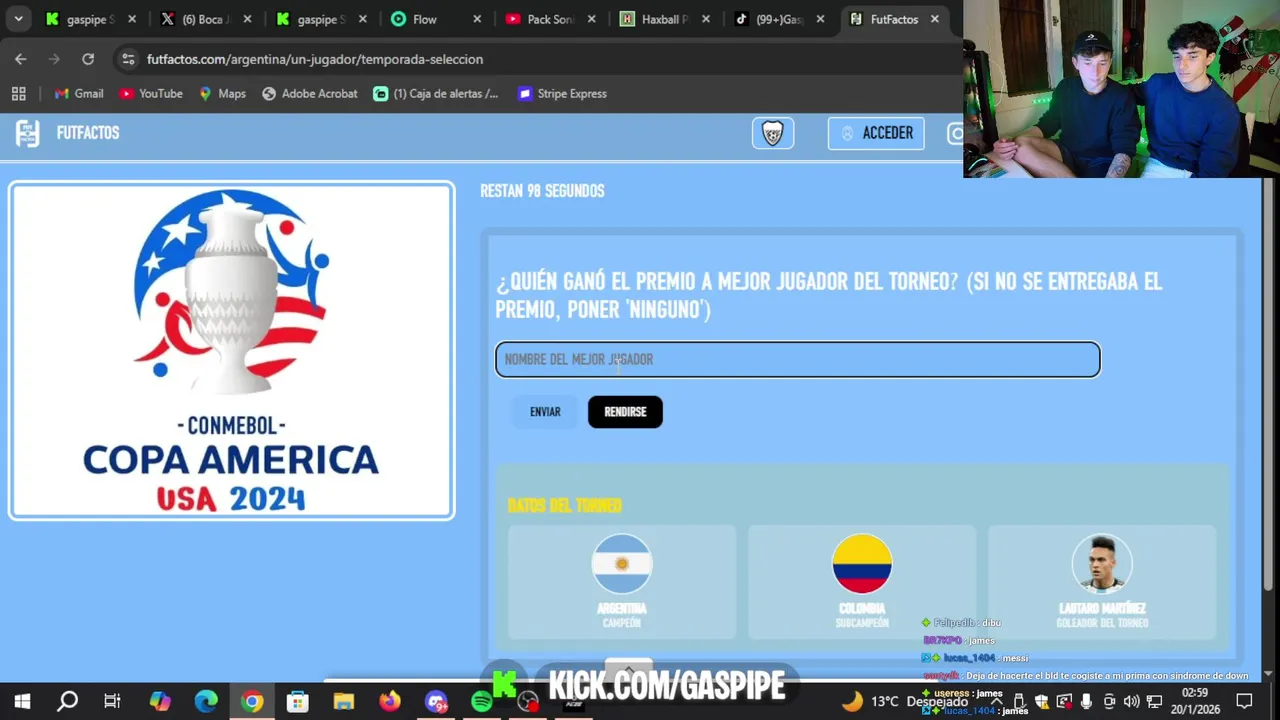The width and height of the screenshot is (1280, 720).
Task: Open File Explorer from the taskbar
Action: coord(344,702)
